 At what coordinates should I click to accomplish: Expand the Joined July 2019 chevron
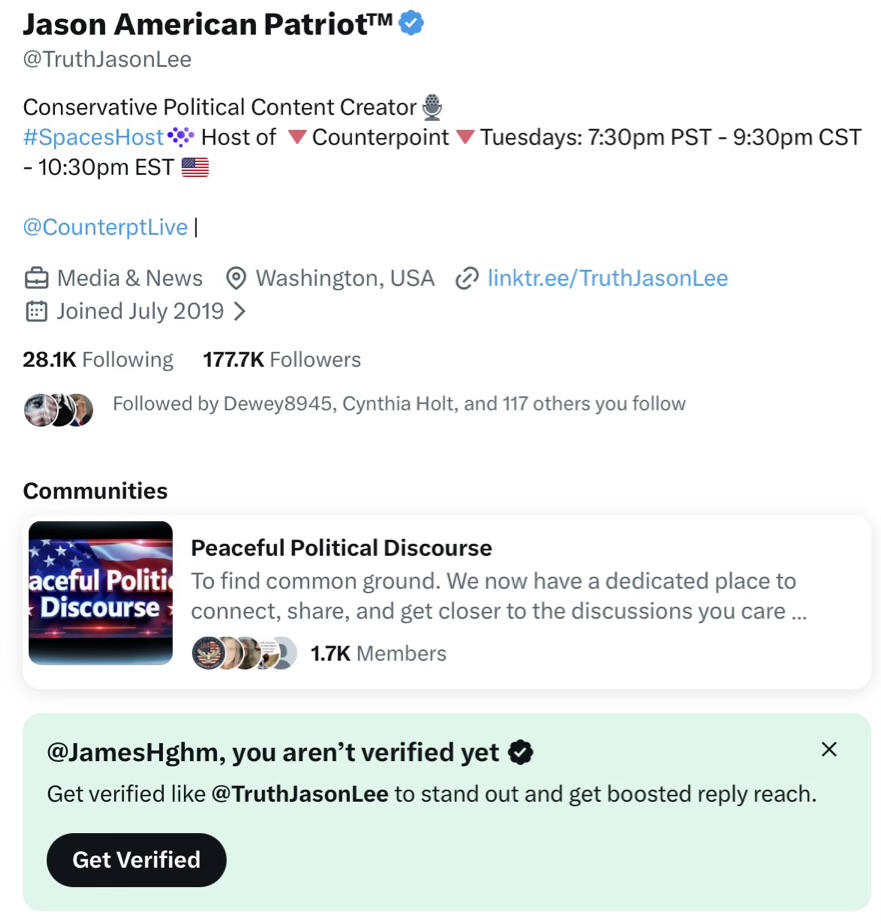click(239, 311)
